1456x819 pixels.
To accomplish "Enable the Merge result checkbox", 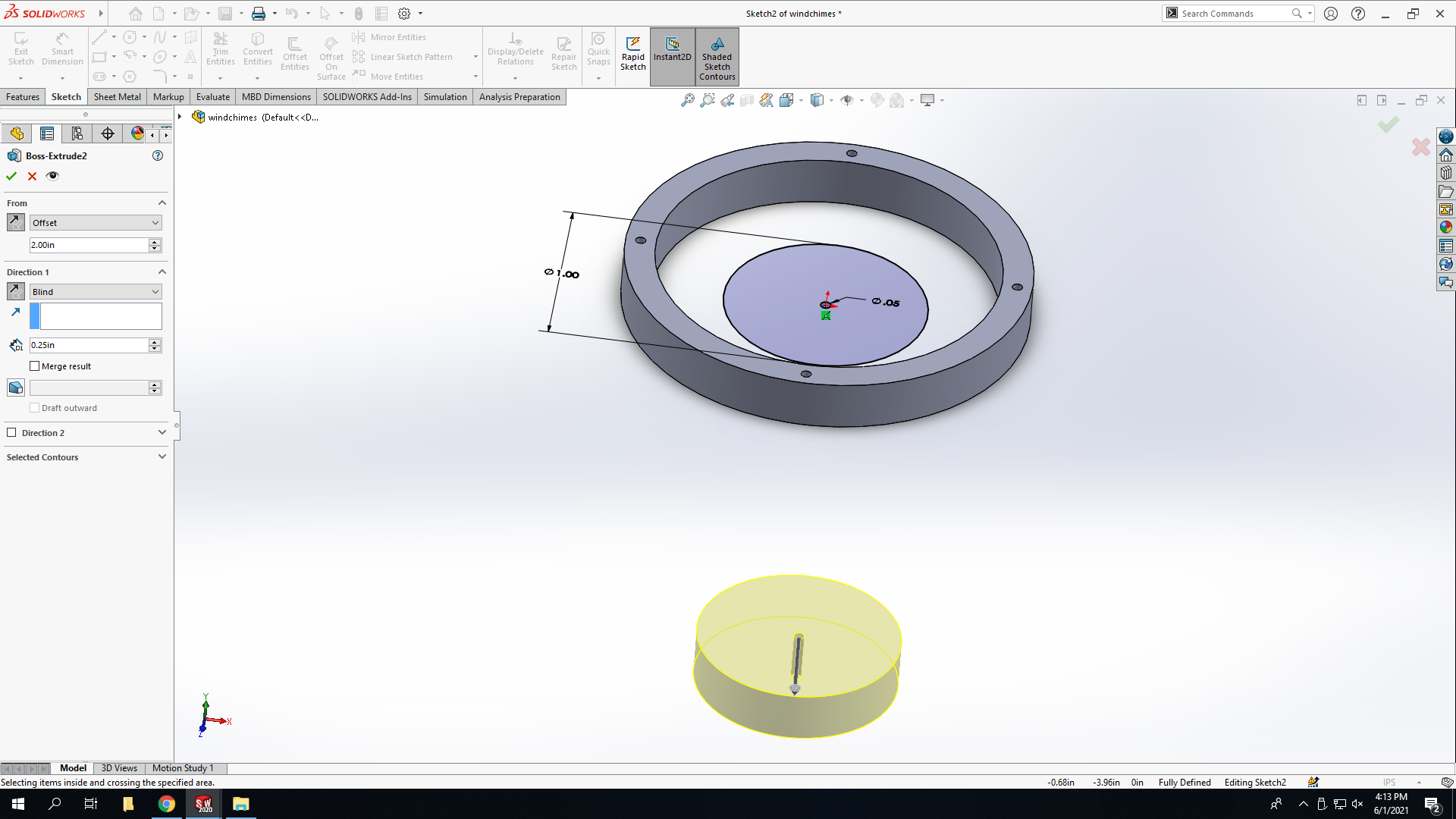I will pos(34,366).
